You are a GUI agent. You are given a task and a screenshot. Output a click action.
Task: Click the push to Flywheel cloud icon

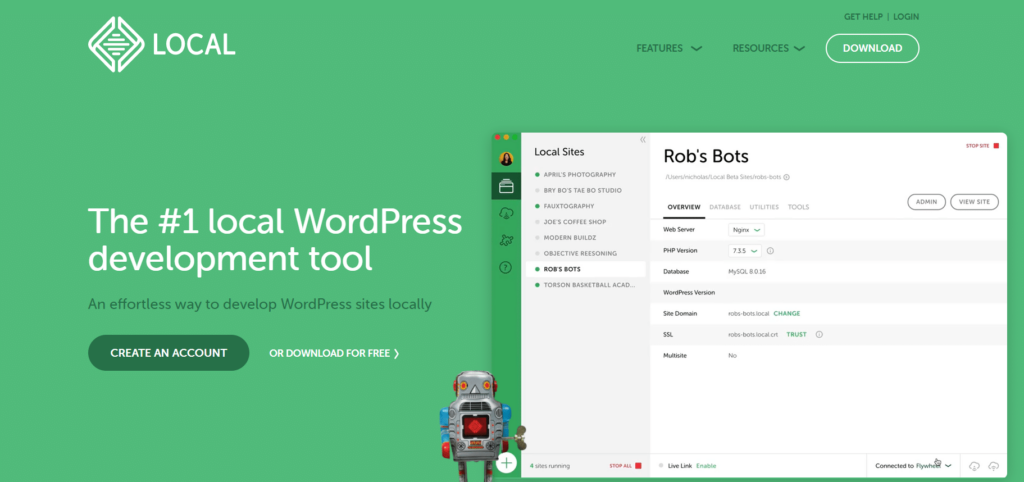994,466
